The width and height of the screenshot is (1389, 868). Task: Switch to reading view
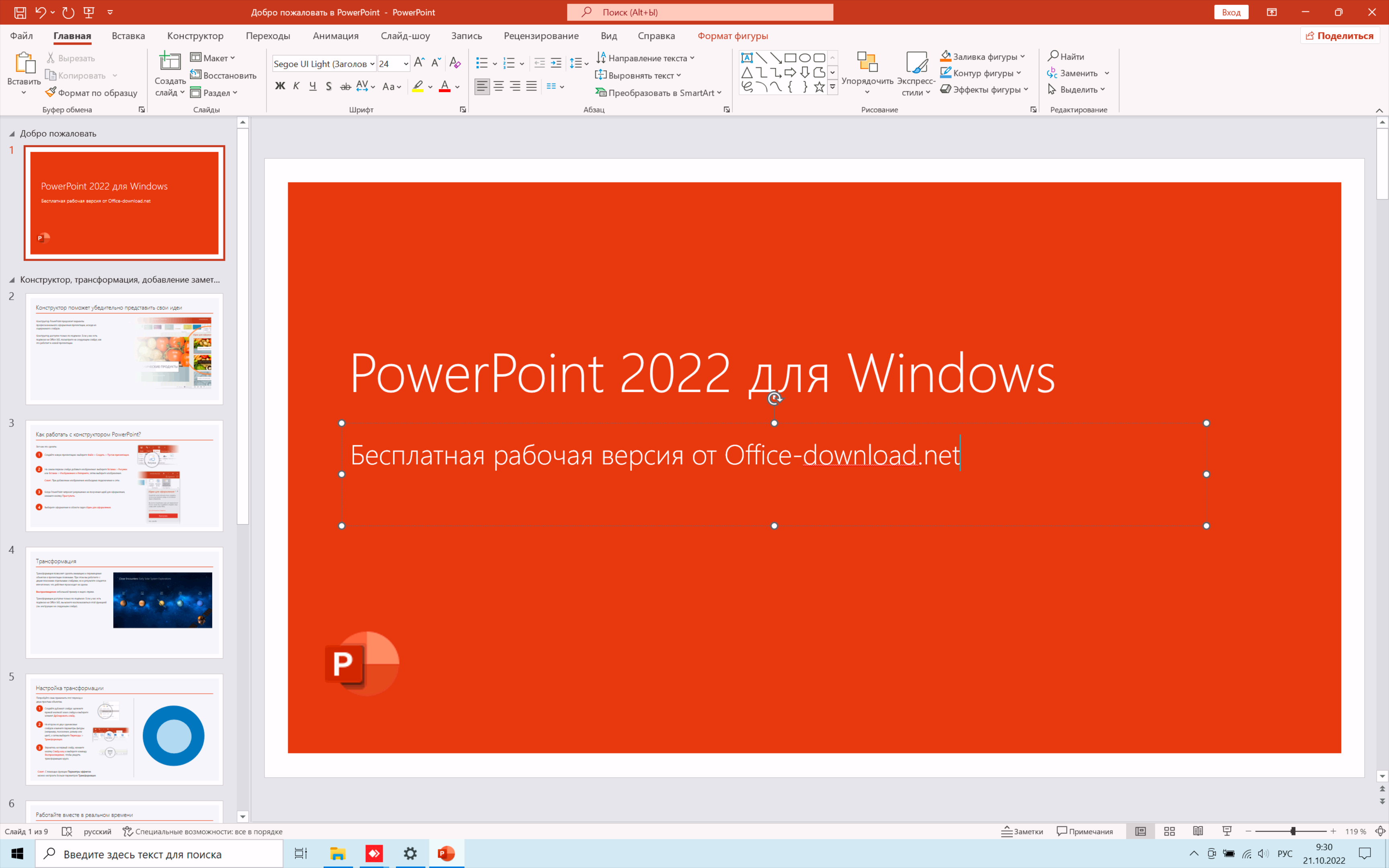click(x=1198, y=831)
